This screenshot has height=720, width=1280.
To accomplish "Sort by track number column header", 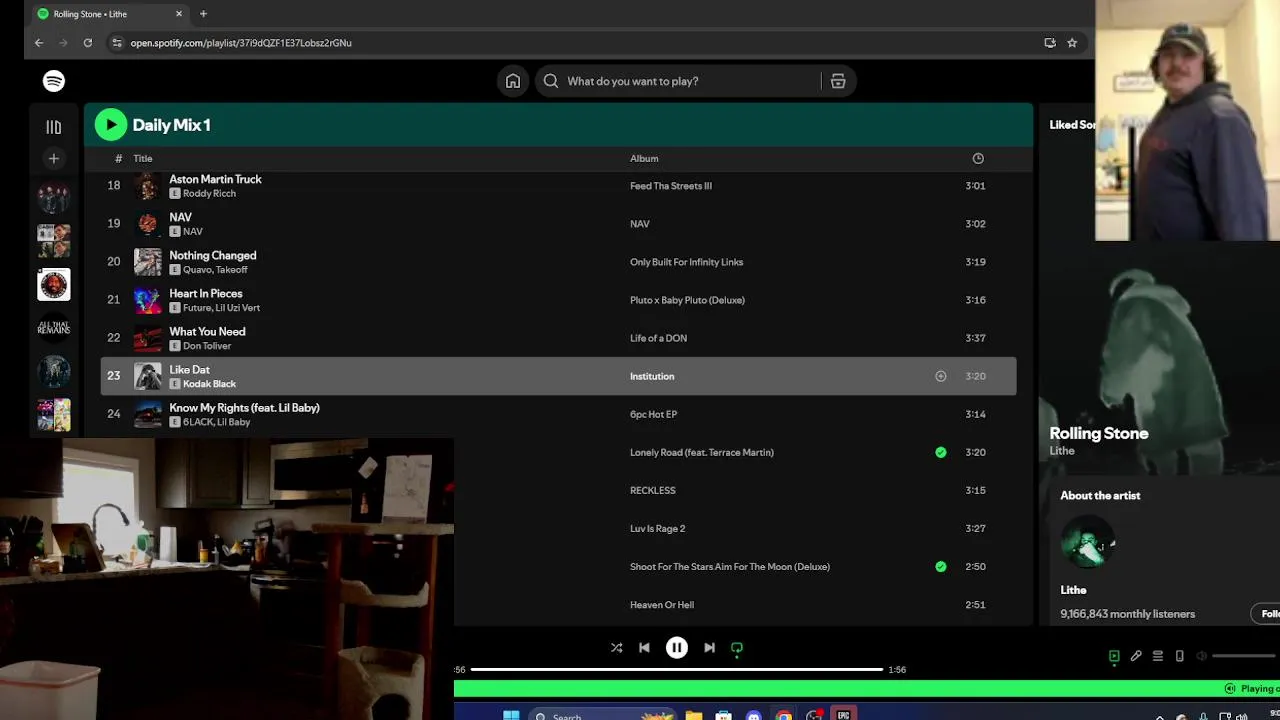I will [118, 158].
